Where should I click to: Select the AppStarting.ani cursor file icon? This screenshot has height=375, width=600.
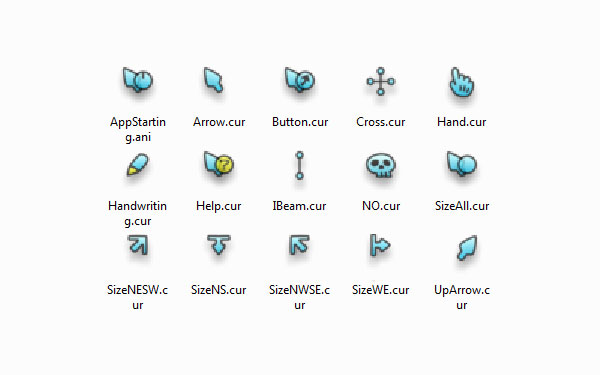[x=138, y=80]
